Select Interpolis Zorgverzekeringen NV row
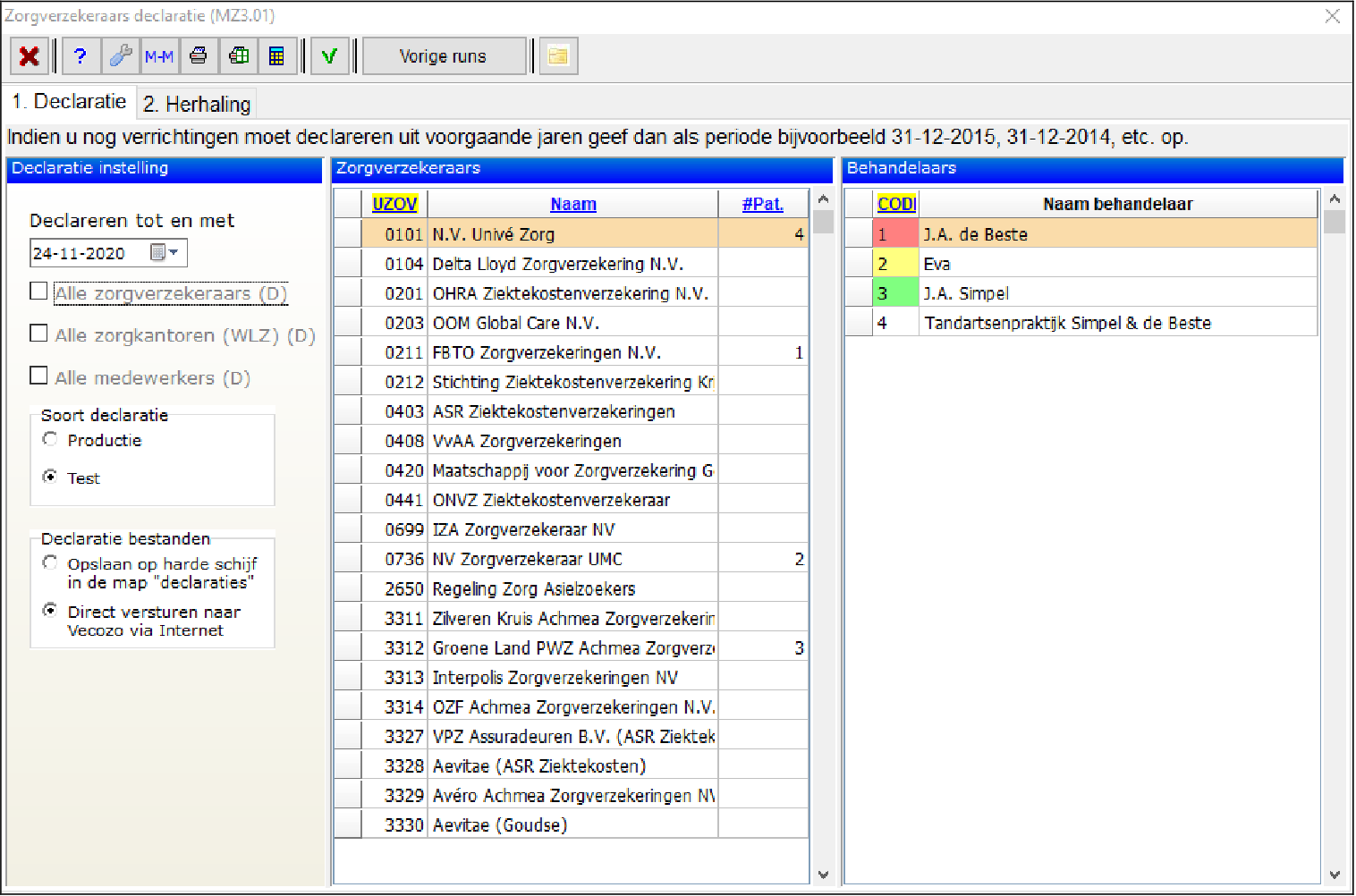Viewport: 1356px width, 896px height. pos(573,677)
